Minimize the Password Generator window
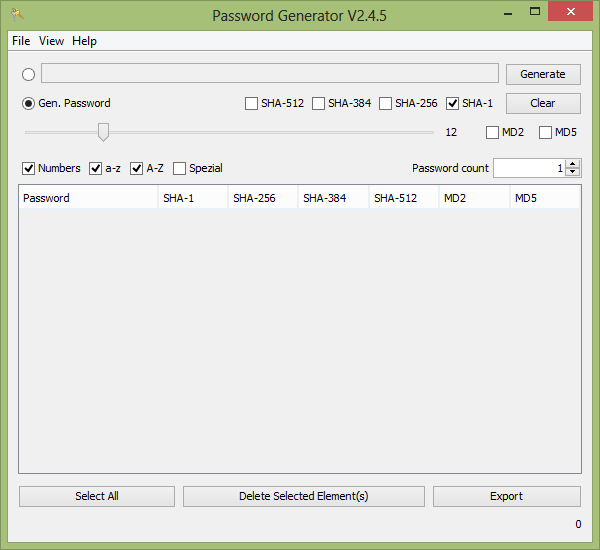The width and height of the screenshot is (600, 550). point(508,14)
